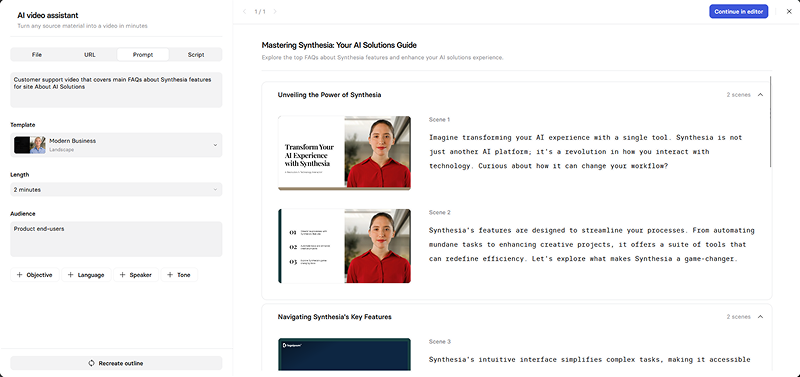Click Continue in editor button
Screen dimensions: 800x377
coord(738,11)
